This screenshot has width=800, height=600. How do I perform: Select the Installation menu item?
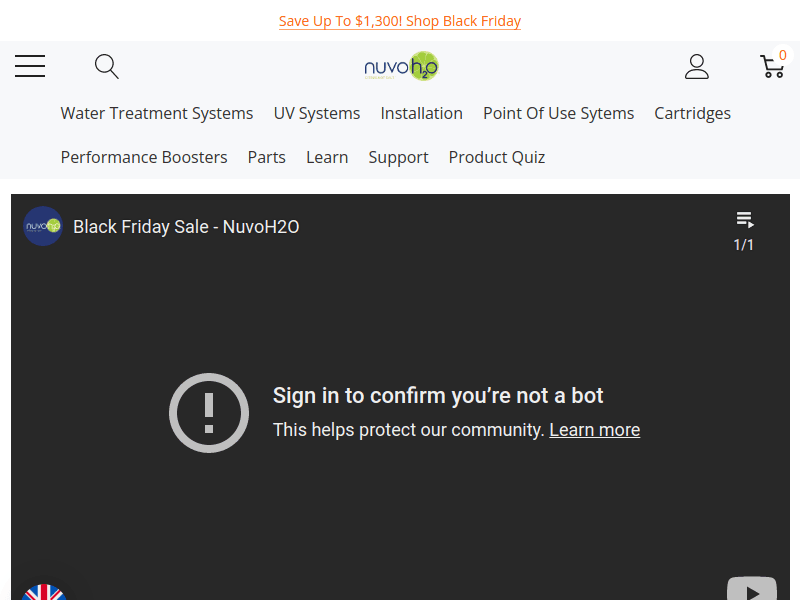coord(421,113)
